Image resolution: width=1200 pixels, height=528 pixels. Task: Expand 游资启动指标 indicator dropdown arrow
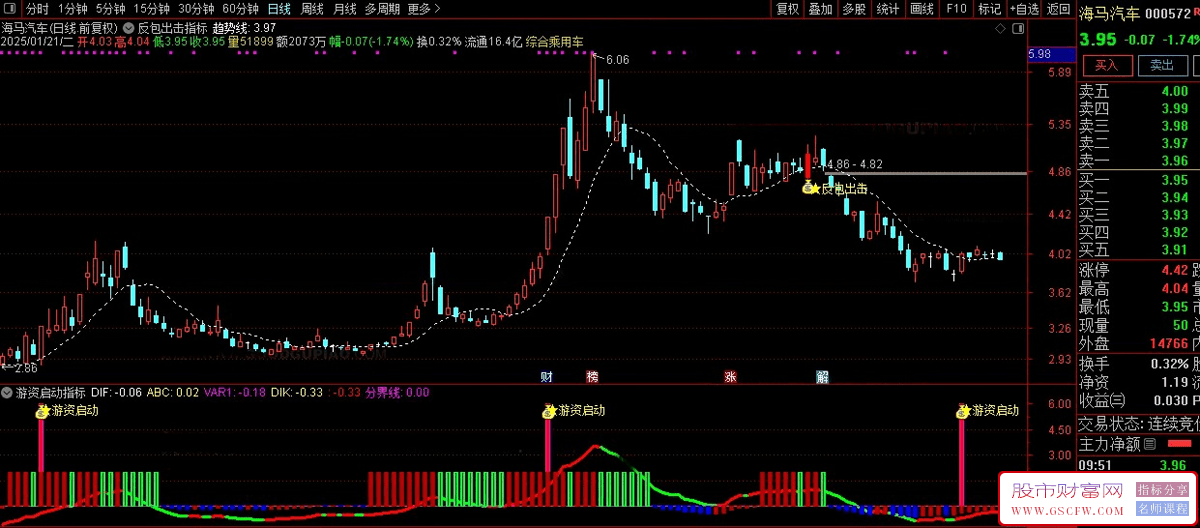pyautogui.click(x=7, y=393)
